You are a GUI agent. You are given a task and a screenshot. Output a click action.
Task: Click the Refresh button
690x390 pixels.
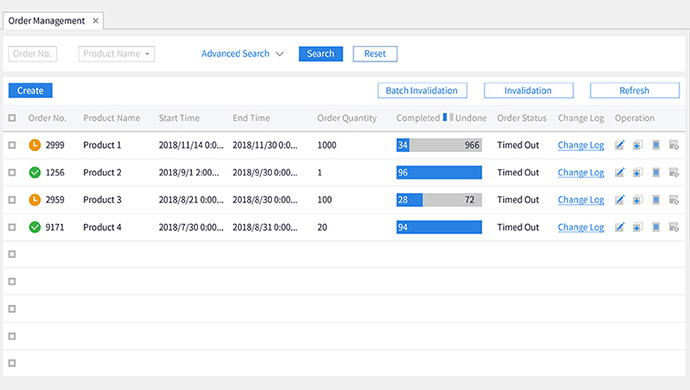point(635,90)
